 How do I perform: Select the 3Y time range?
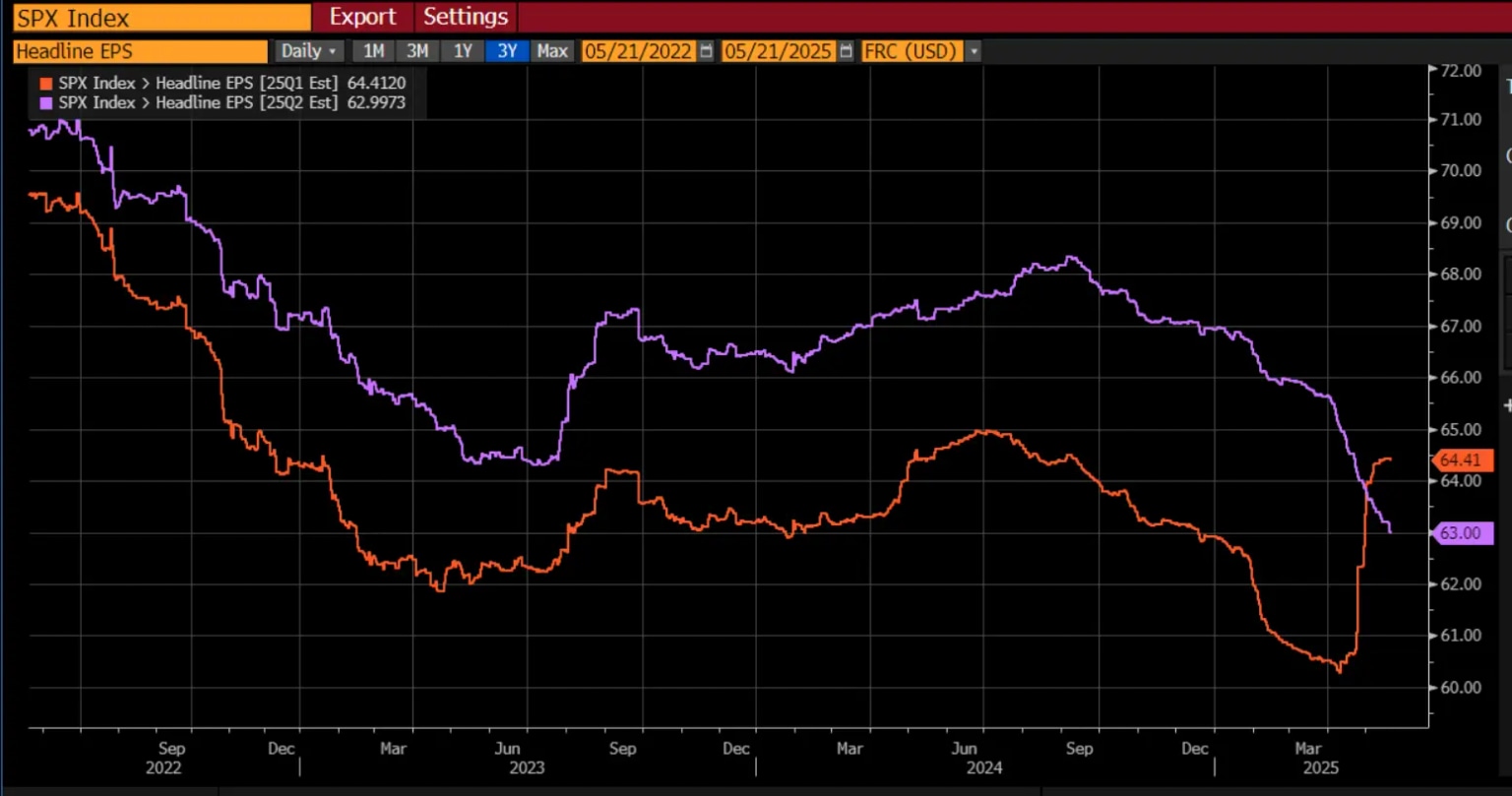[x=507, y=51]
